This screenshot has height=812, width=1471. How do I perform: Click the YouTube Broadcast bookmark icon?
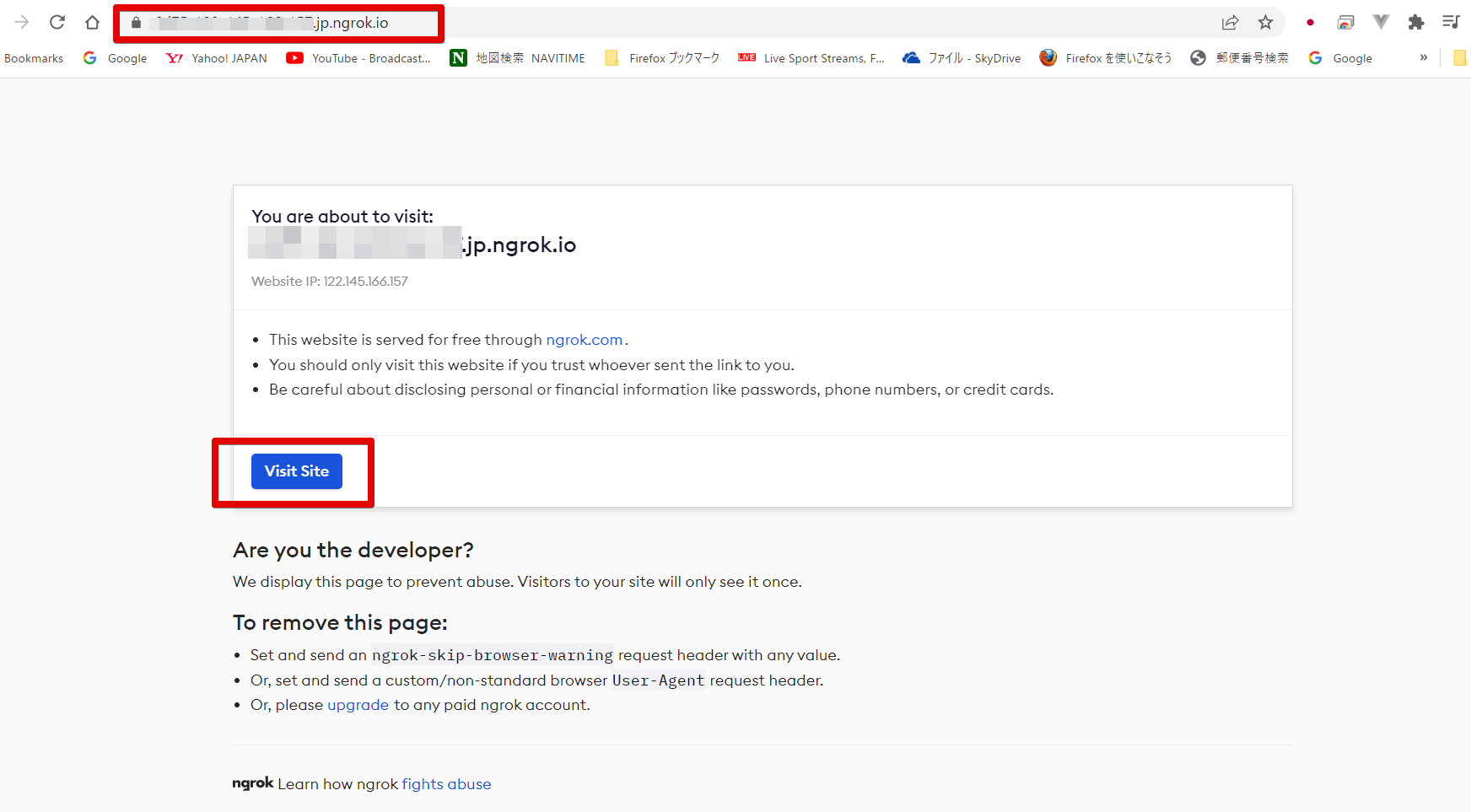(x=294, y=57)
